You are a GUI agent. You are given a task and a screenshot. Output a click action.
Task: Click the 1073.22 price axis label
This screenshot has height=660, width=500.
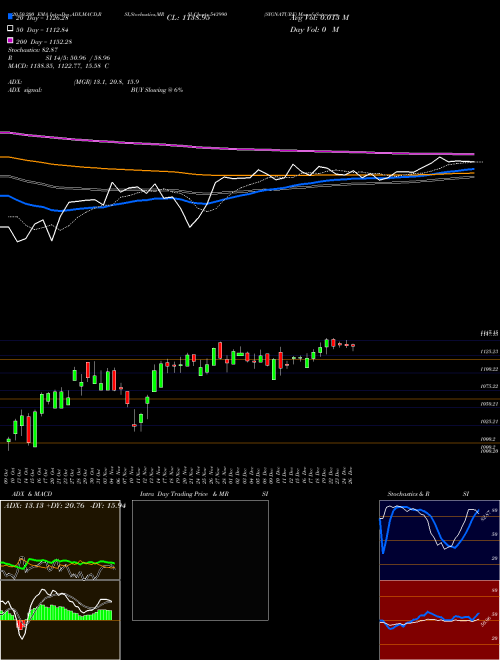pos(489,386)
